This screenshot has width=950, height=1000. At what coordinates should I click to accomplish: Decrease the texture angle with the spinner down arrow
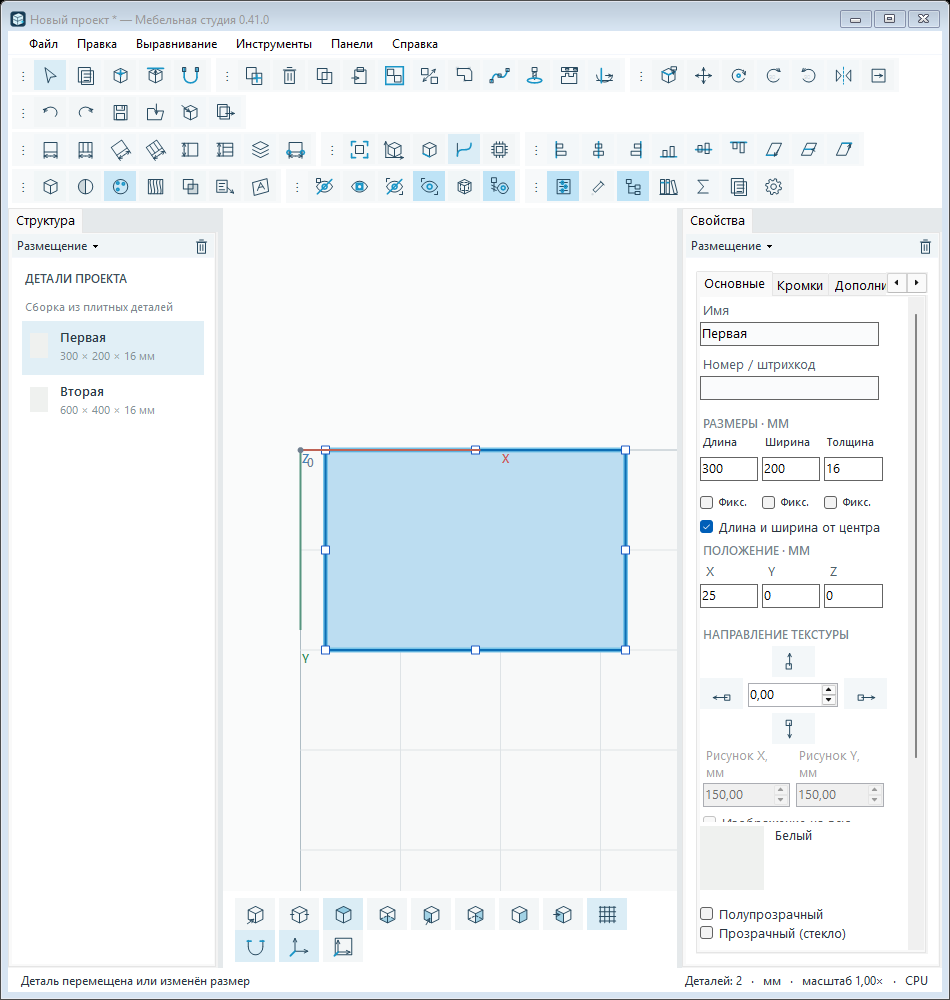[x=828, y=700]
